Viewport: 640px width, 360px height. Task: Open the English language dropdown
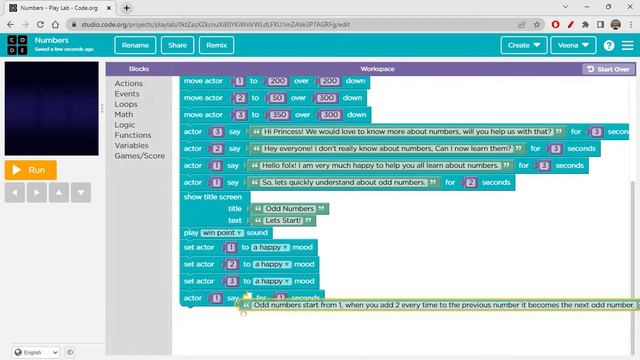[x=36, y=352]
